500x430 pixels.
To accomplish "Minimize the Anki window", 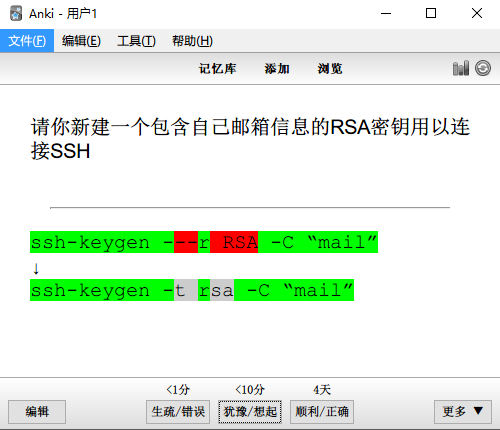I will pos(386,13).
